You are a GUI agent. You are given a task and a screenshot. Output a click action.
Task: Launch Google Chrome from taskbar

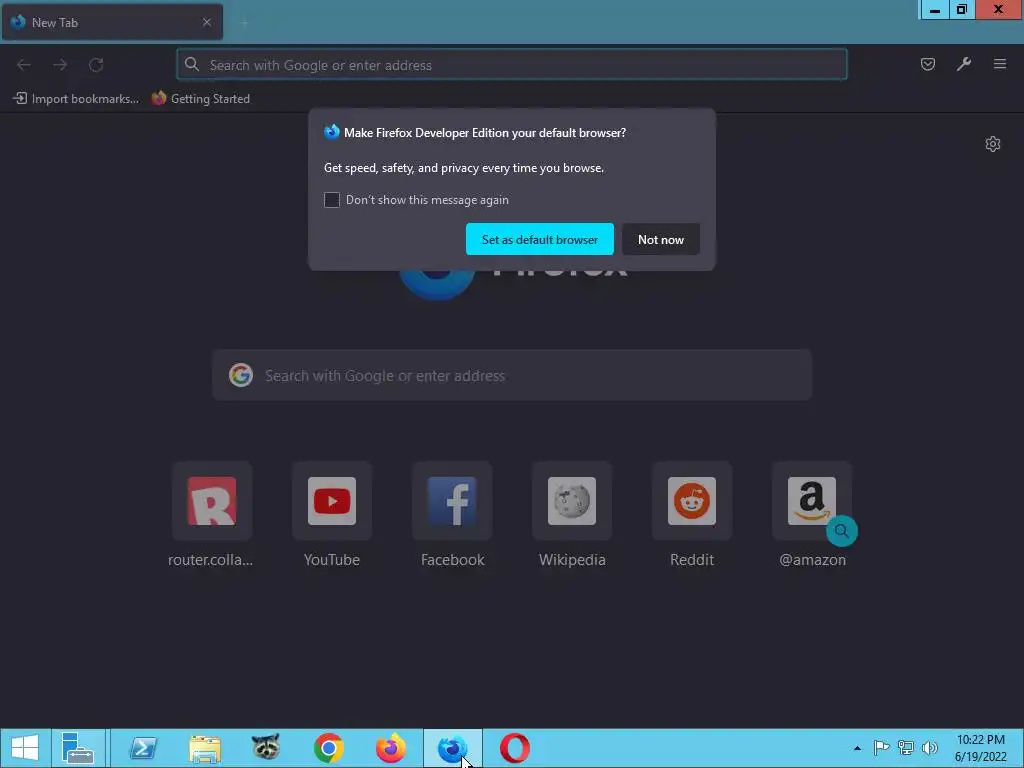pos(328,748)
